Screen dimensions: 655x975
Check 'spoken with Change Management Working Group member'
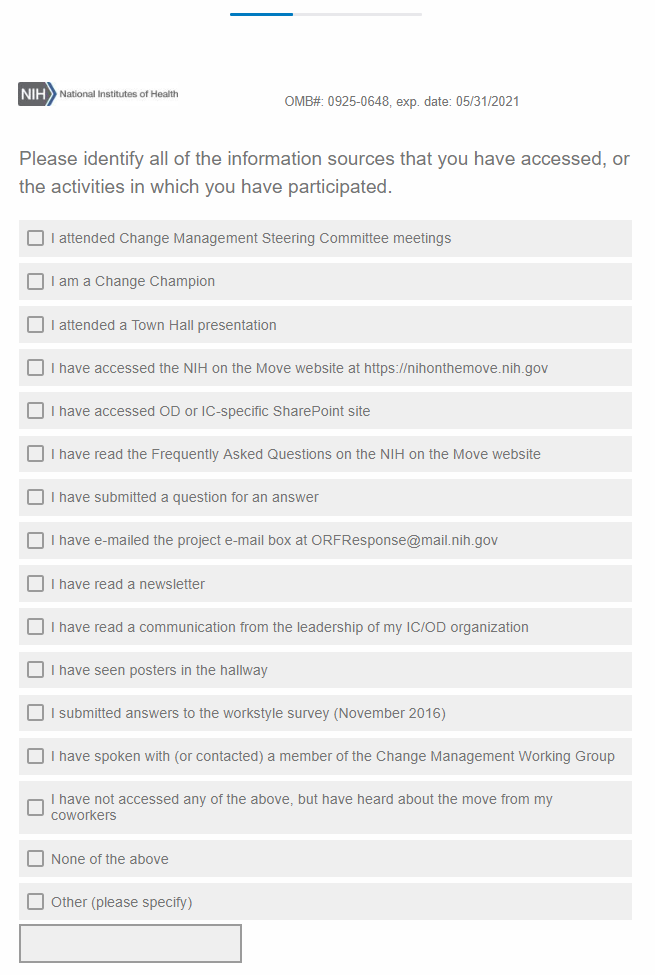pyautogui.click(x=36, y=756)
